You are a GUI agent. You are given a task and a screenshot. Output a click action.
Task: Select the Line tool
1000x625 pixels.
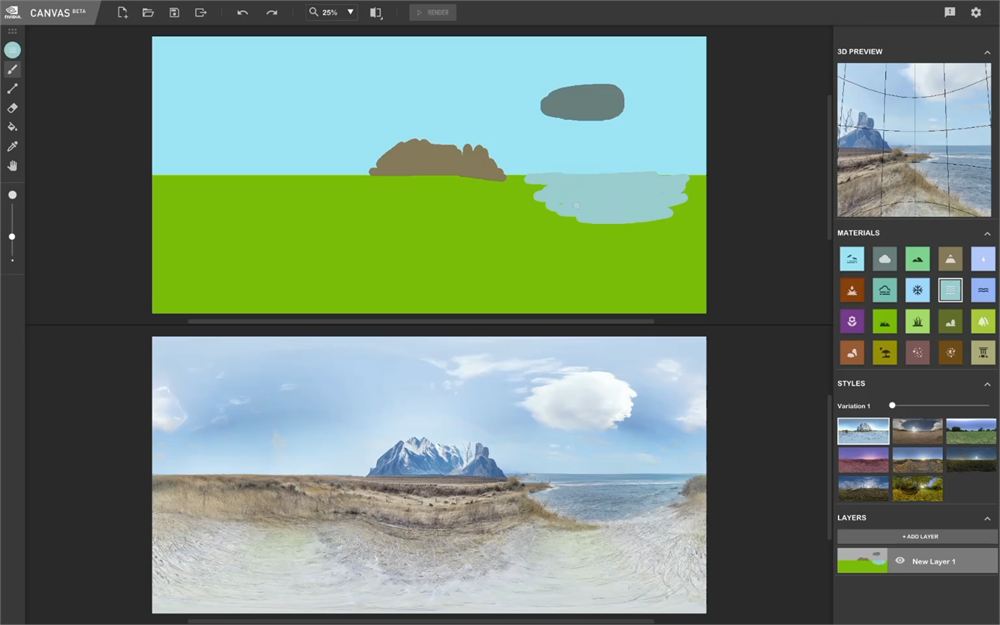pyautogui.click(x=12, y=89)
